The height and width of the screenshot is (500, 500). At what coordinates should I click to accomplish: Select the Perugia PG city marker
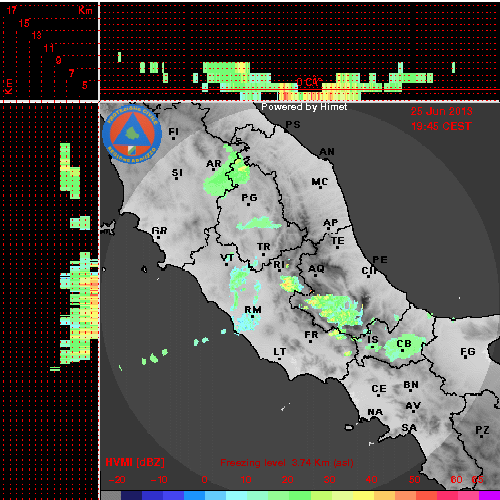pyautogui.click(x=249, y=204)
